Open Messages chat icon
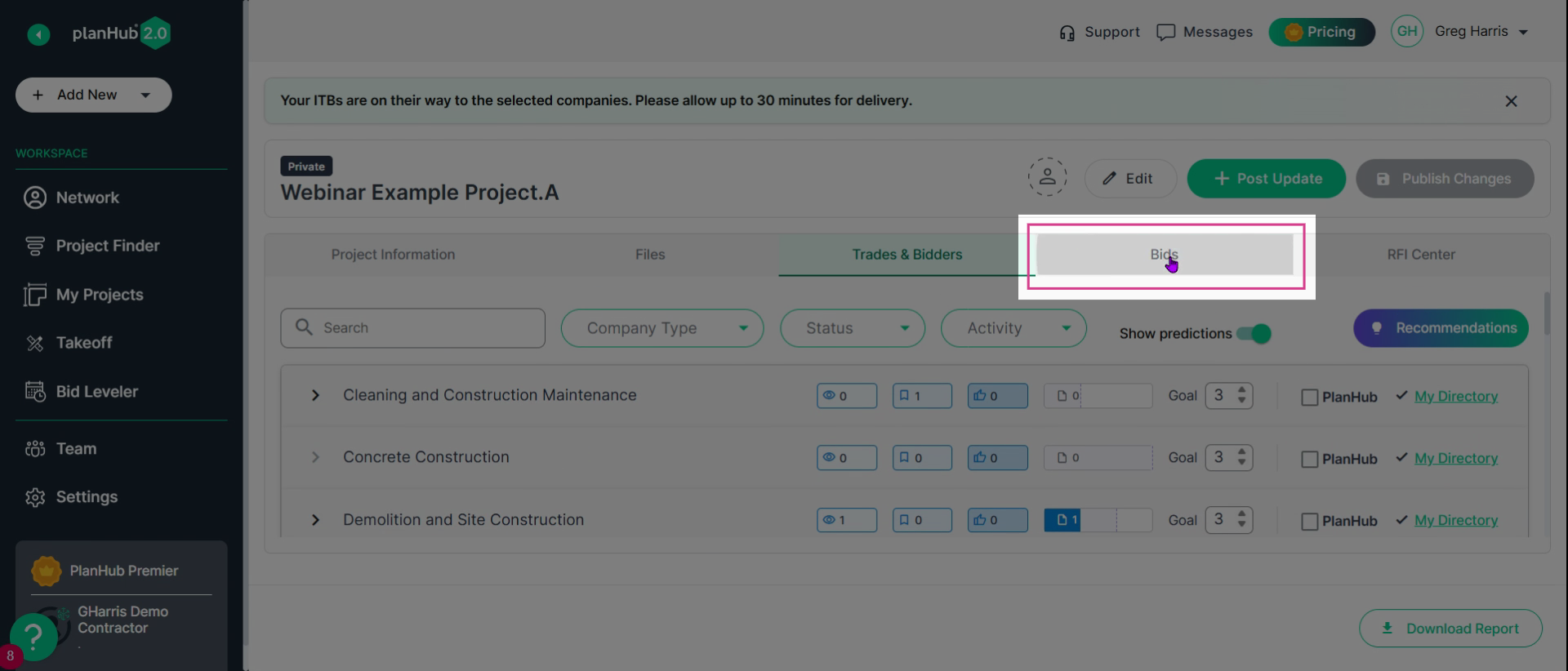The height and width of the screenshot is (671, 1568). [1205, 32]
